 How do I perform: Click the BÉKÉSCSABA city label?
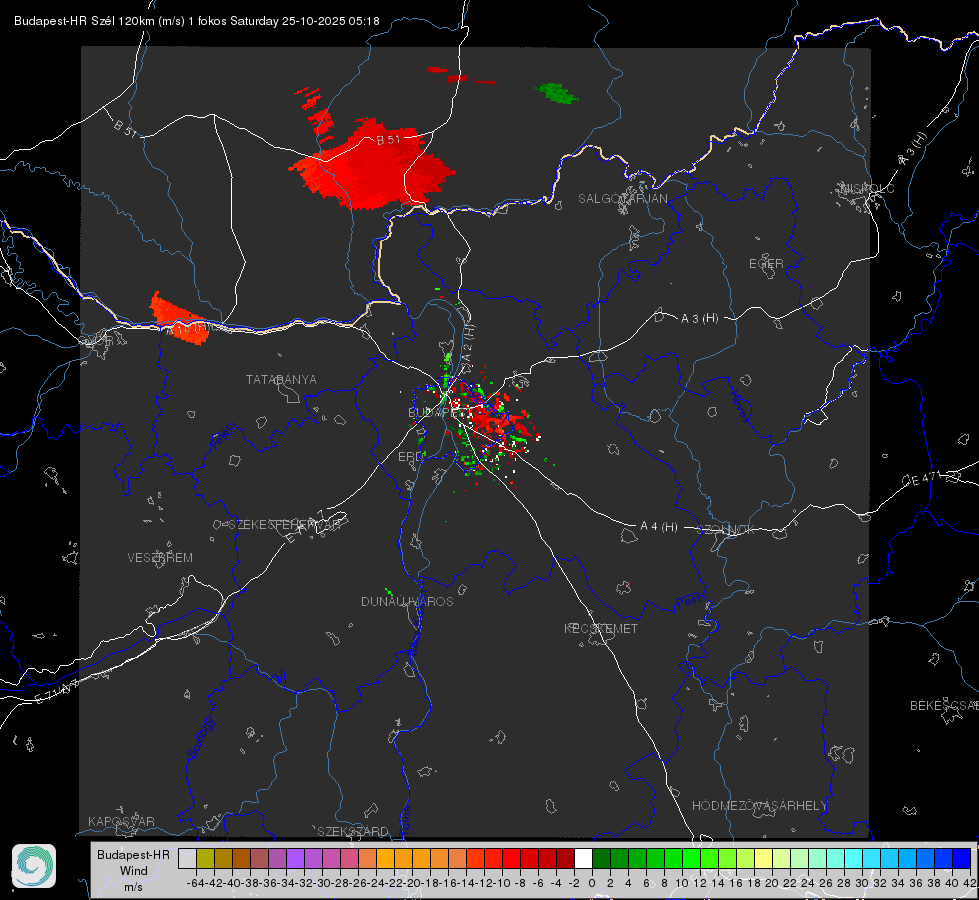click(944, 706)
